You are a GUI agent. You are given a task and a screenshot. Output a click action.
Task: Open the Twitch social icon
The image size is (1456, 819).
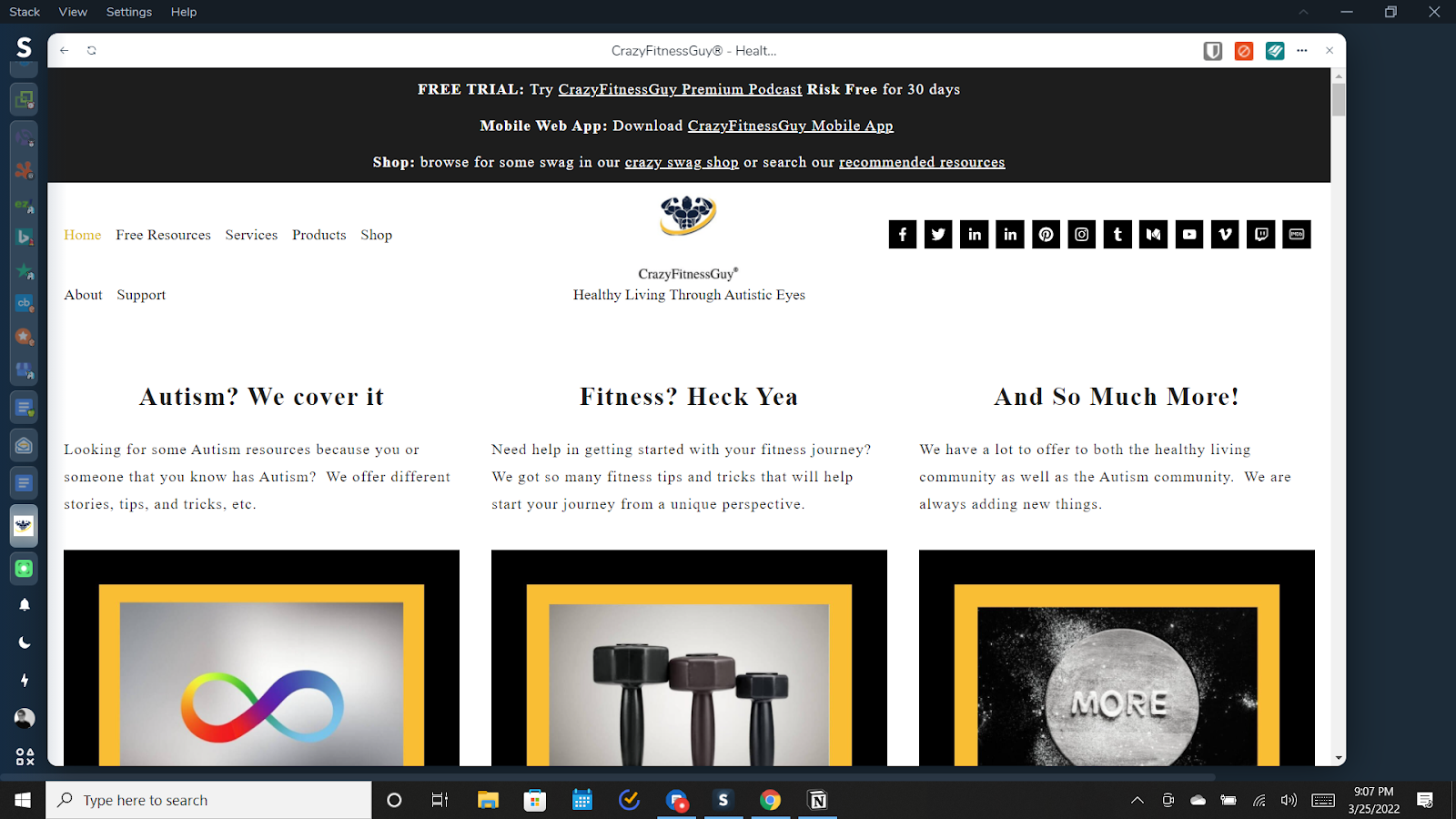coord(1260,235)
